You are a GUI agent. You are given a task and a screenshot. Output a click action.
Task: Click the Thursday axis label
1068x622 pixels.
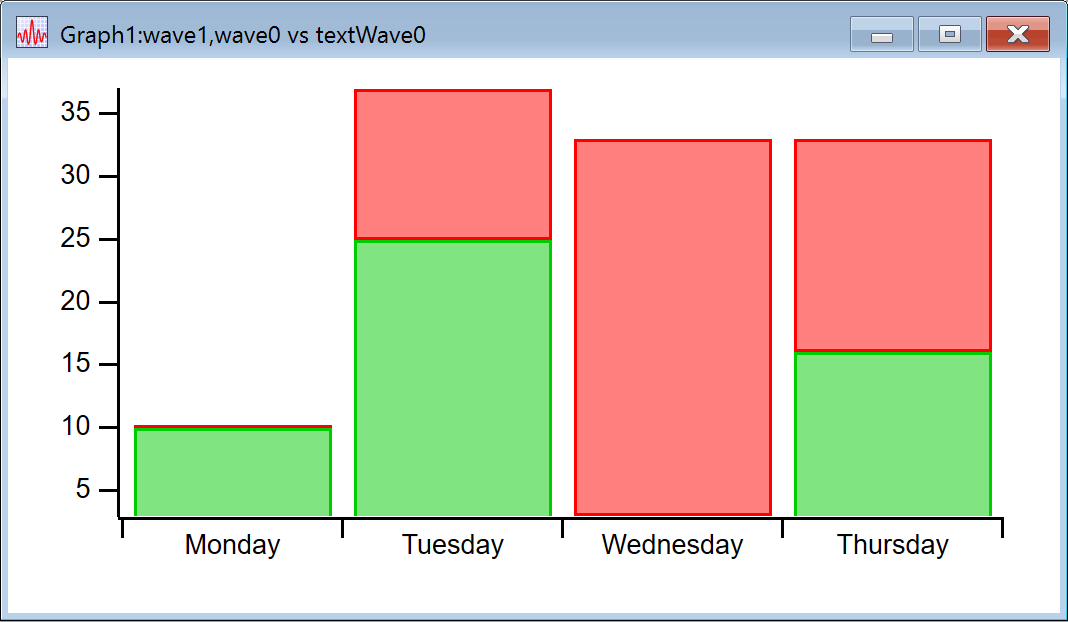pos(892,545)
